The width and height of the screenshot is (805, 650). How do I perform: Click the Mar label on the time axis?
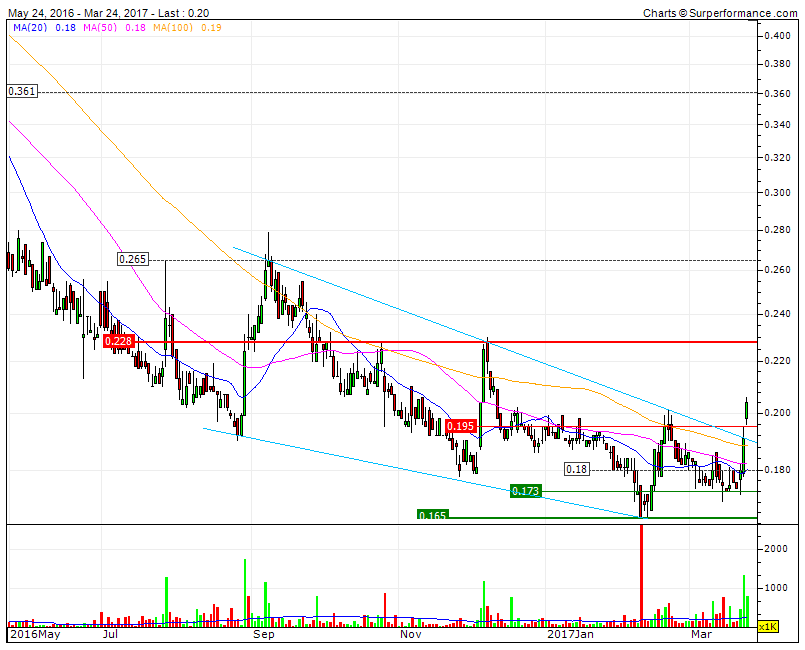pos(701,634)
